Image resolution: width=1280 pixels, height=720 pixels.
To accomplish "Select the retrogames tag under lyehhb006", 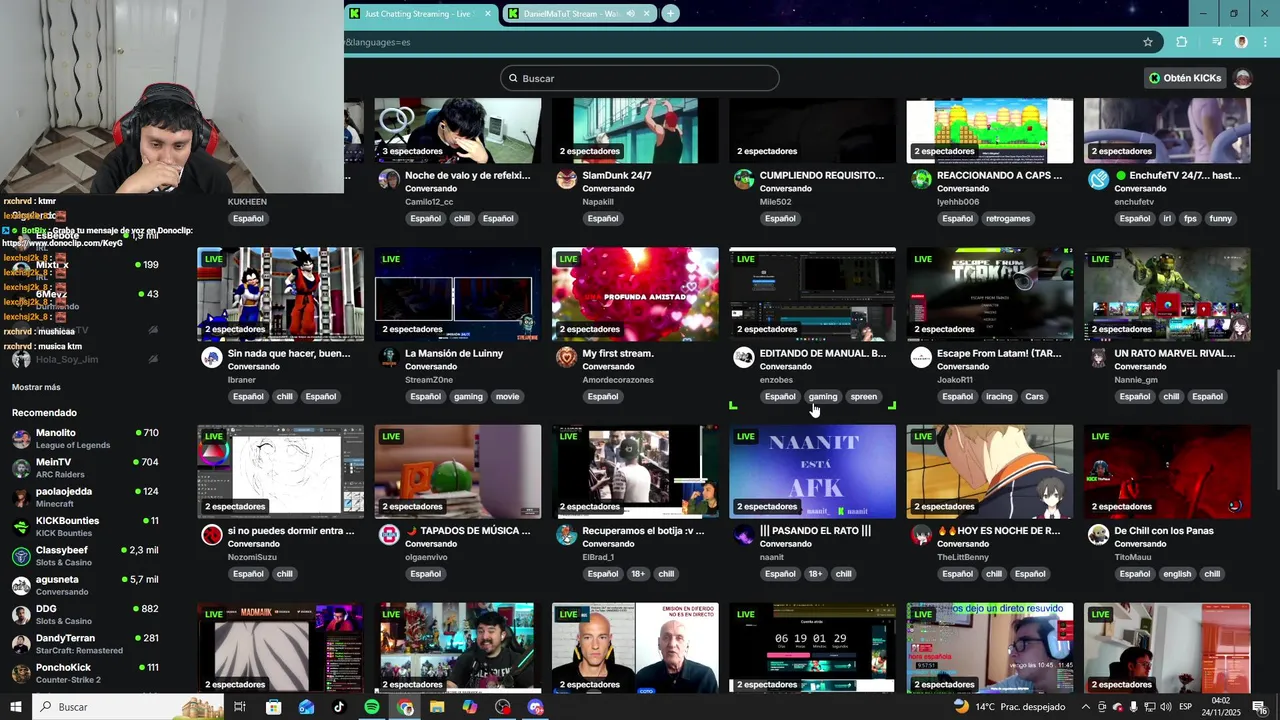I will (1008, 218).
